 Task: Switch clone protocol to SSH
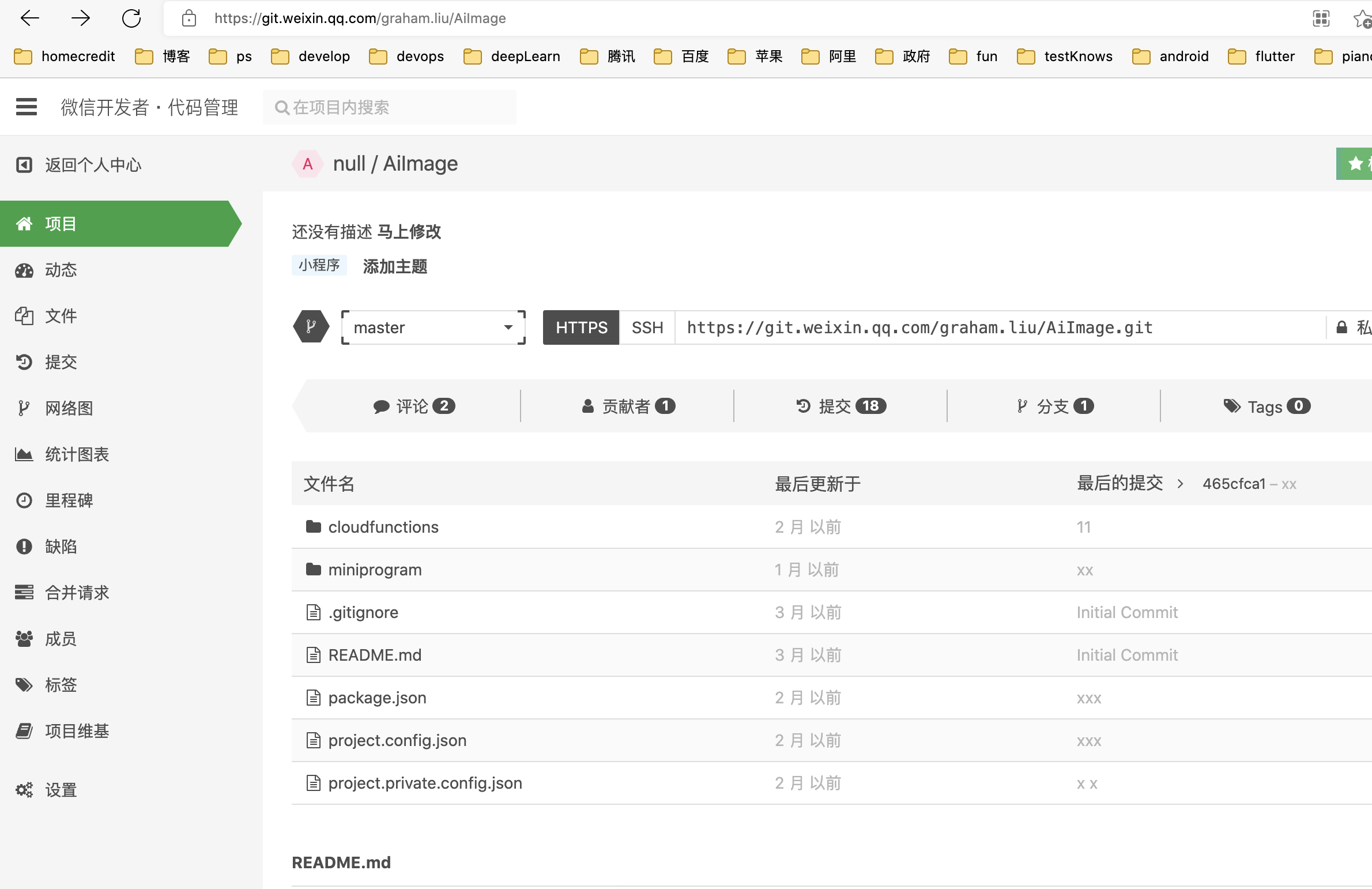pyautogui.click(x=647, y=327)
